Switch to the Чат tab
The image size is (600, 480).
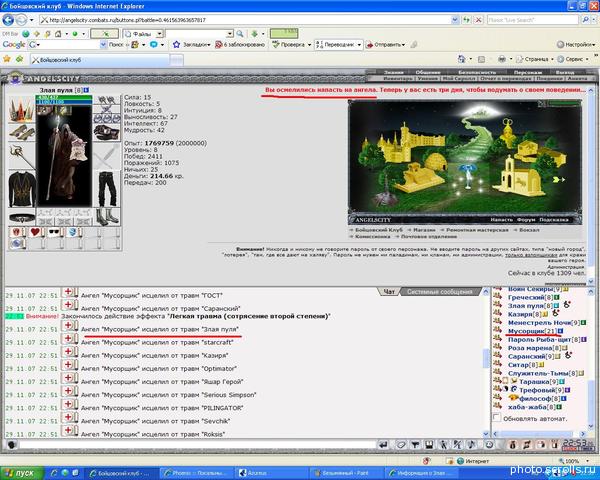[389, 292]
